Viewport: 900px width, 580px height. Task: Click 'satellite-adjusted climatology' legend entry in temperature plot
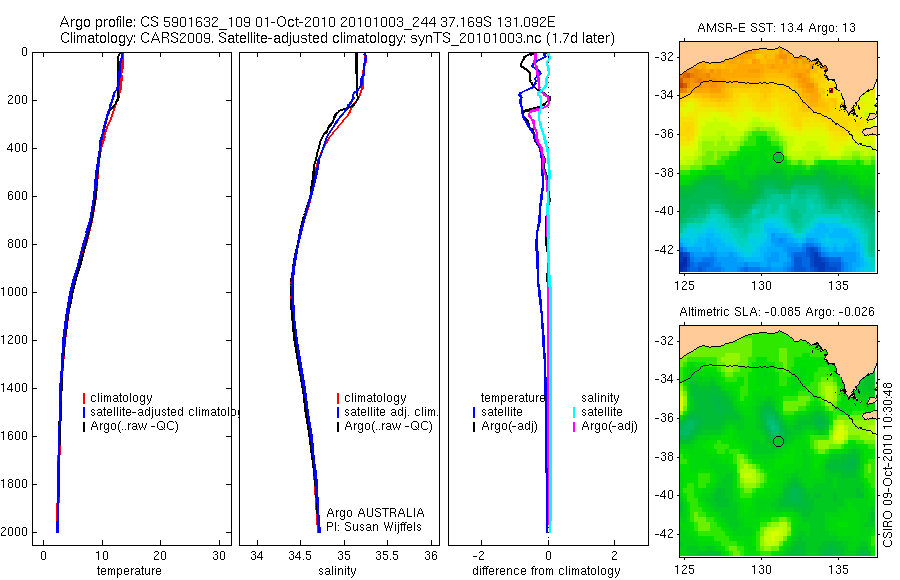click(x=165, y=412)
